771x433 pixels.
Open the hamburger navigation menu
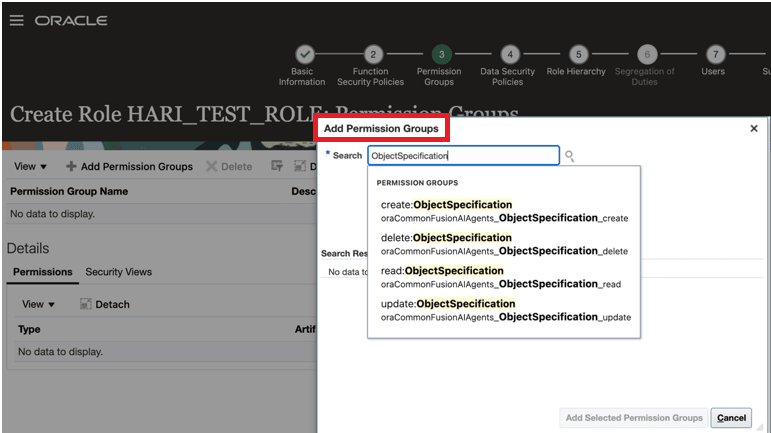coord(16,21)
